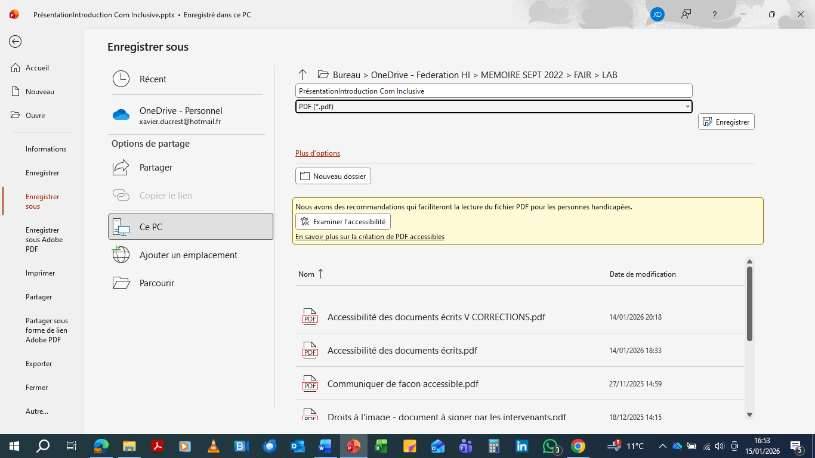Image resolution: width=815 pixels, height=458 pixels.
Task: Click the Plus d'options link
Action: 318,153
